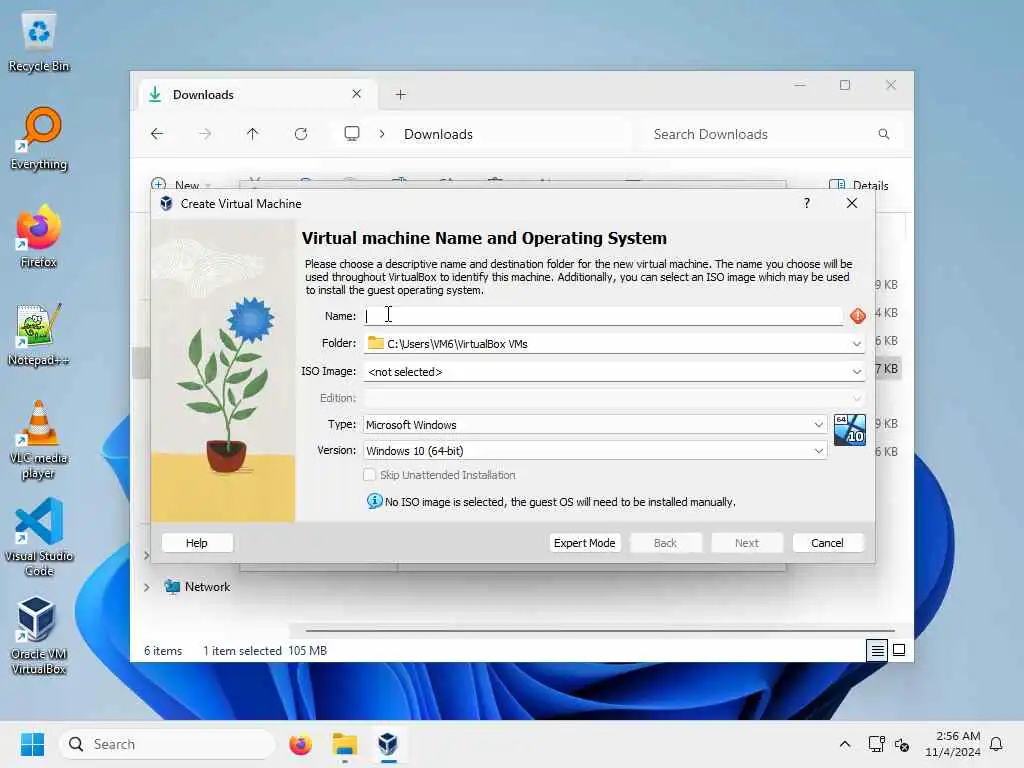Close the Create Virtual Machine dialog

[x=852, y=203]
